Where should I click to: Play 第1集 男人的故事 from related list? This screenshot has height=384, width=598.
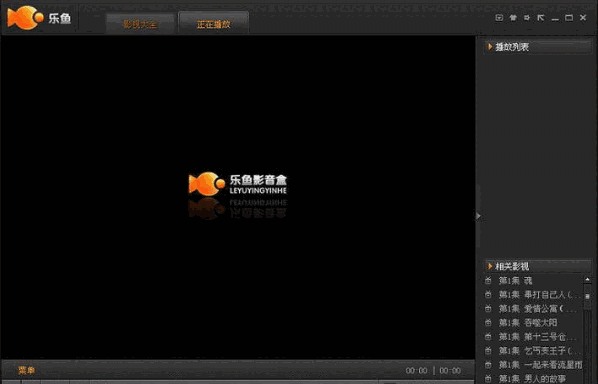tap(532, 379)
